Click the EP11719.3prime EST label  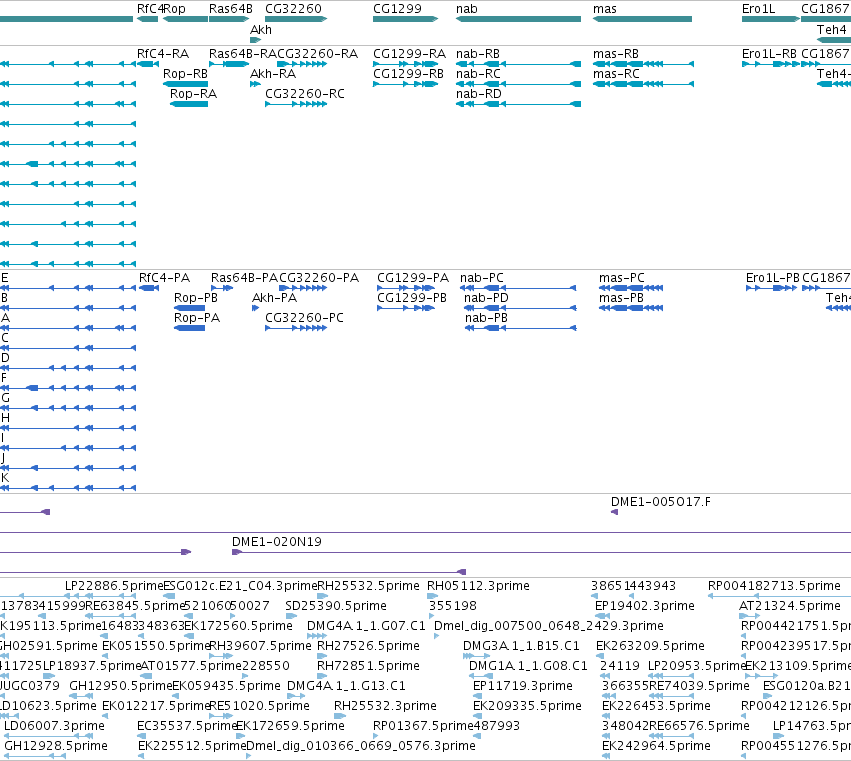point(523,686)
